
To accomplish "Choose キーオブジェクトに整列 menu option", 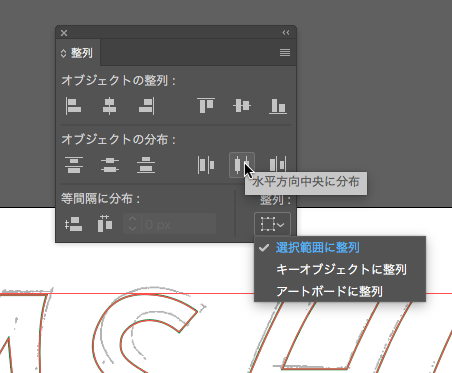I will point(340,269).
